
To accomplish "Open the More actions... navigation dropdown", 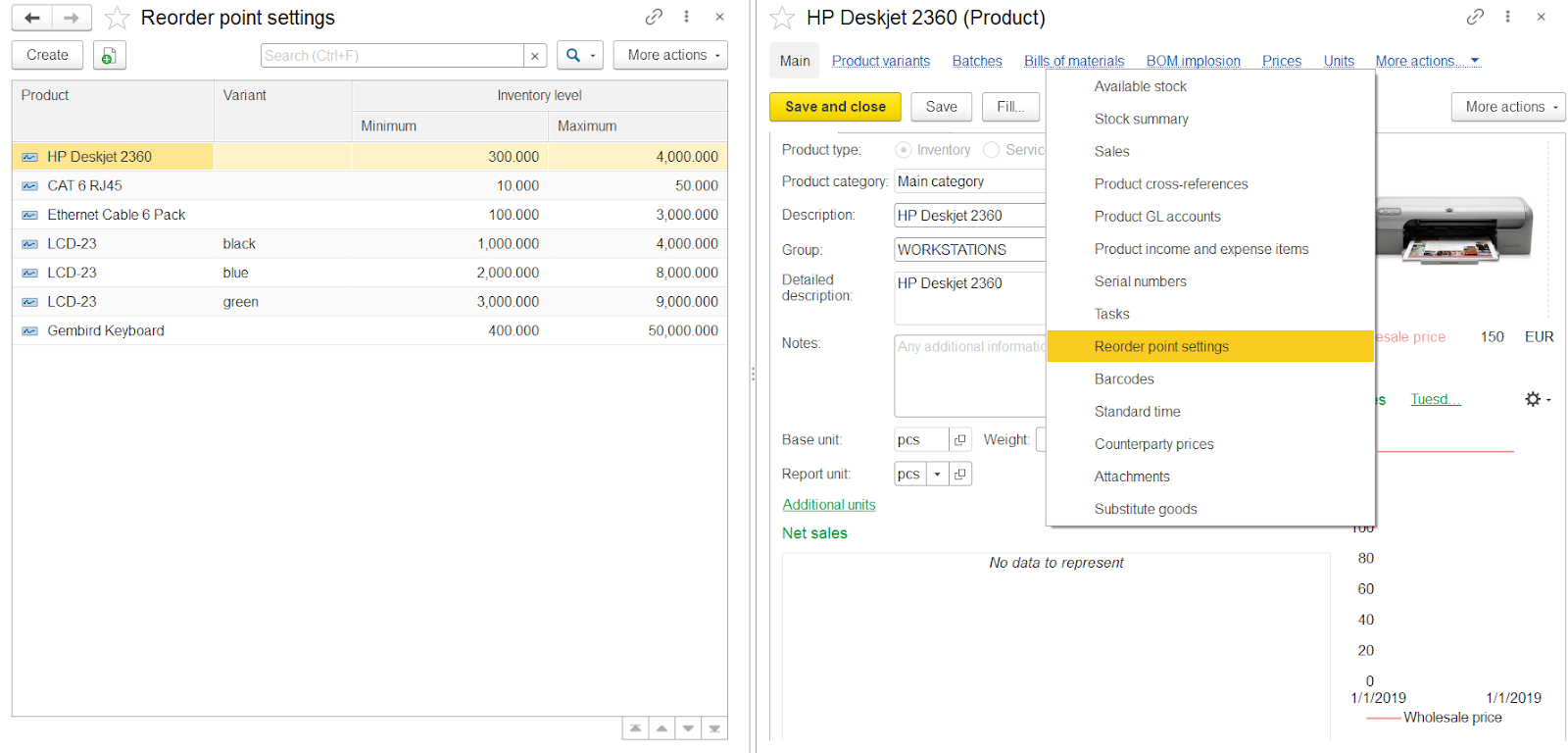I will click(1427, 61).
